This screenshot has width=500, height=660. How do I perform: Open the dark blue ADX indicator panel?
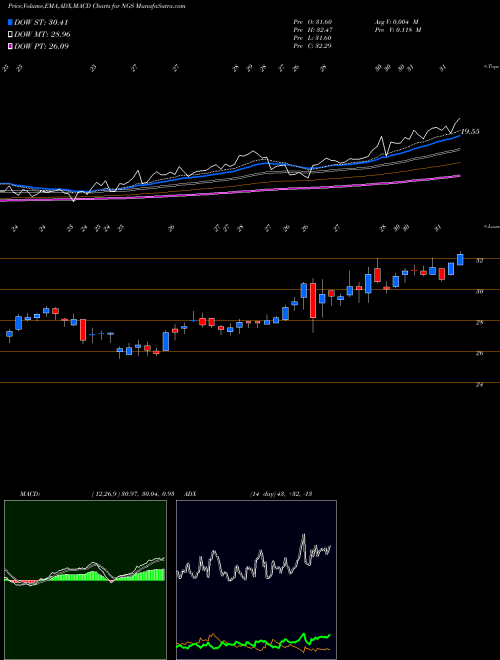[256, 580]
